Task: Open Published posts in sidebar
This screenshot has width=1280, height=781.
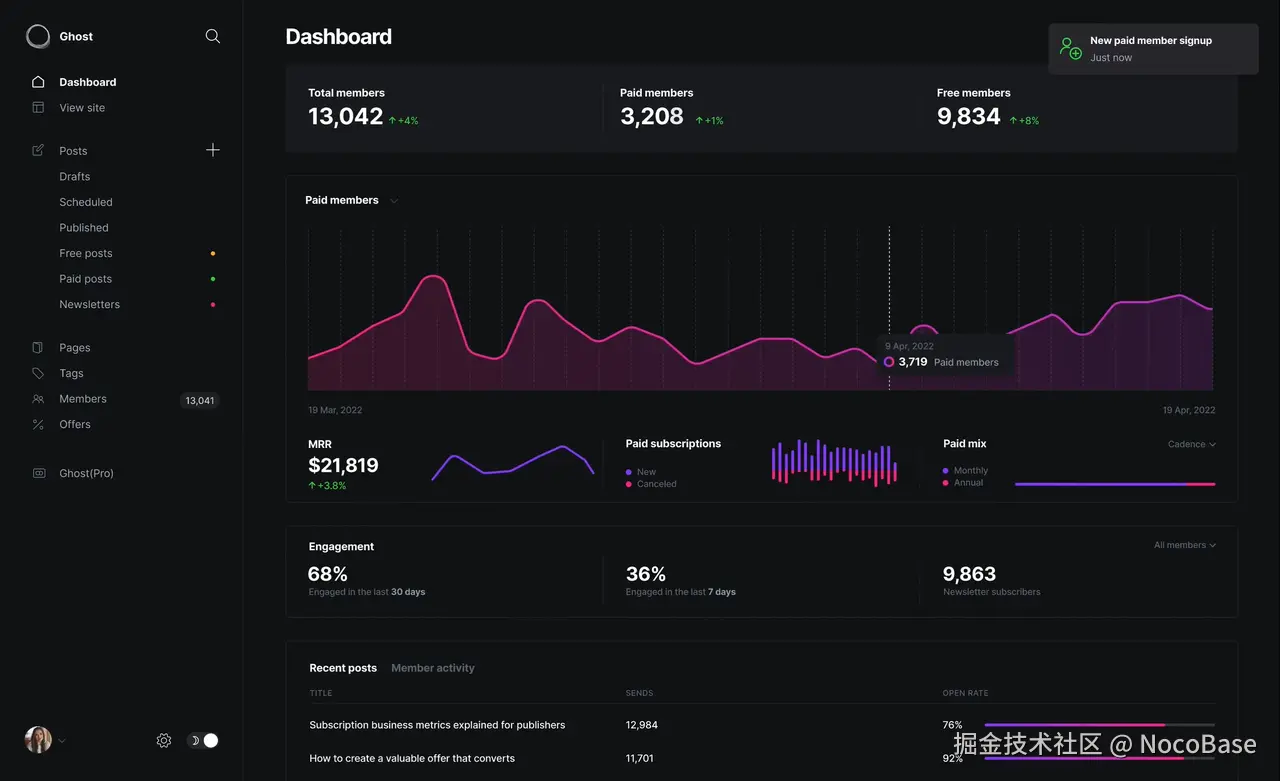Action: [x=84, y=228]
